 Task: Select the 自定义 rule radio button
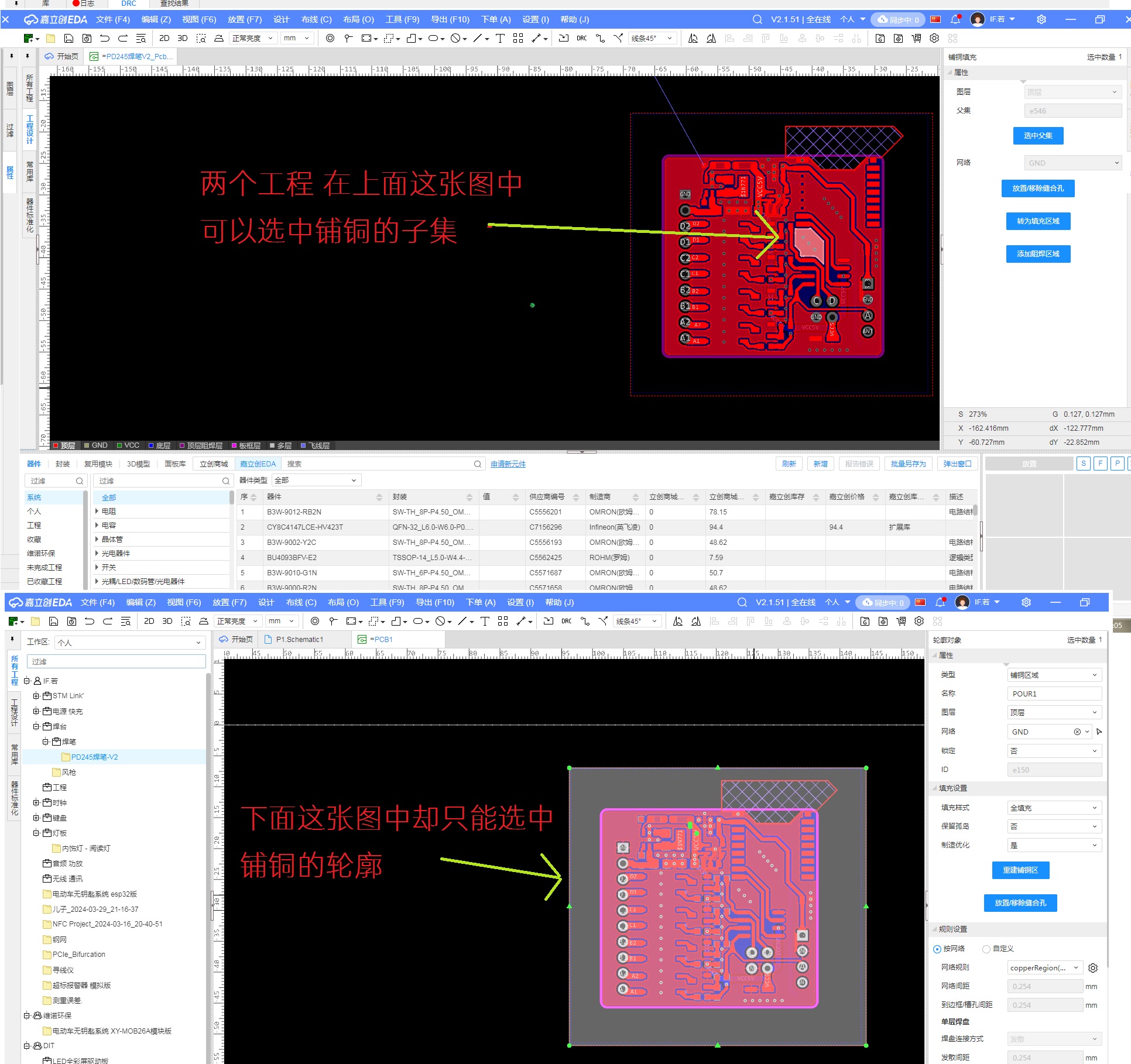point(986,949)
